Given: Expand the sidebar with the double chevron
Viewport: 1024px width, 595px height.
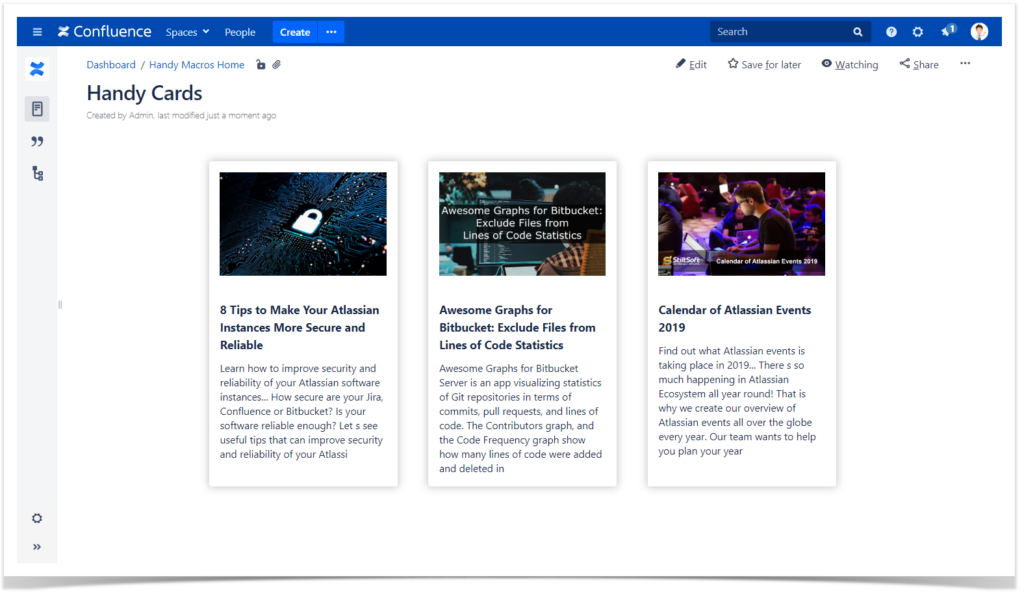Looking at the screenshot, I should click(37, 547).
